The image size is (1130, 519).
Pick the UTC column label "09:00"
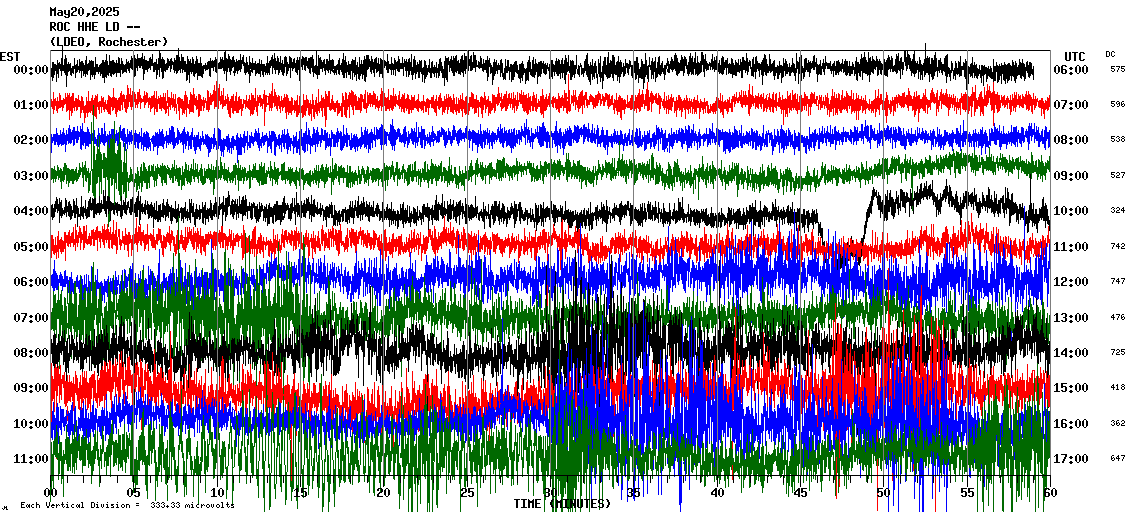coord(1071,176)
